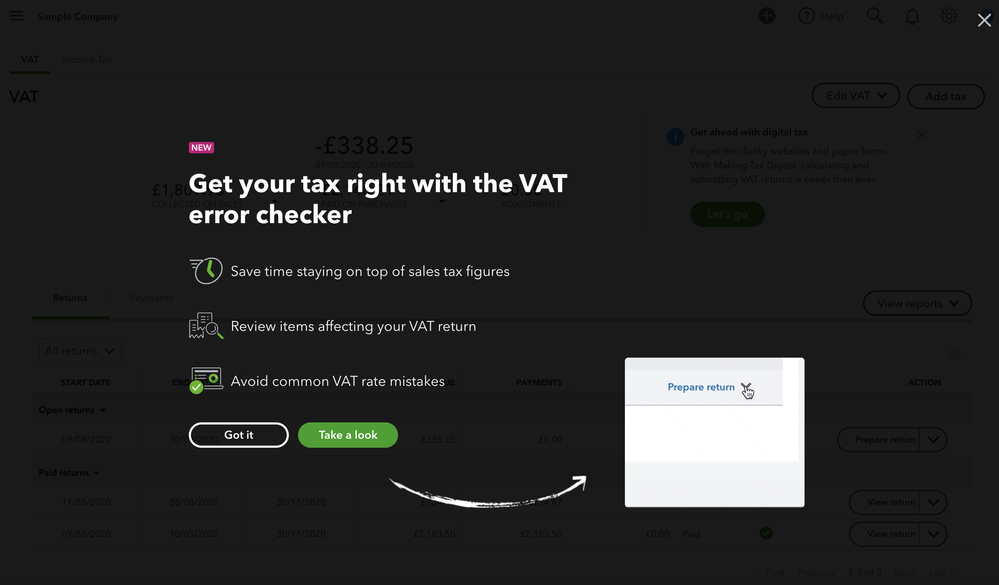Open the hamburger navigation menu
The image size is (999, 585).
tap(17, 16)
